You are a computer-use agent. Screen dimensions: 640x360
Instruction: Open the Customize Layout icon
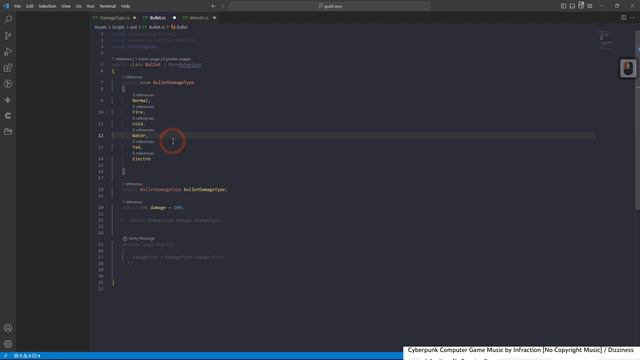pyautogui.click(x=590, y=6)
